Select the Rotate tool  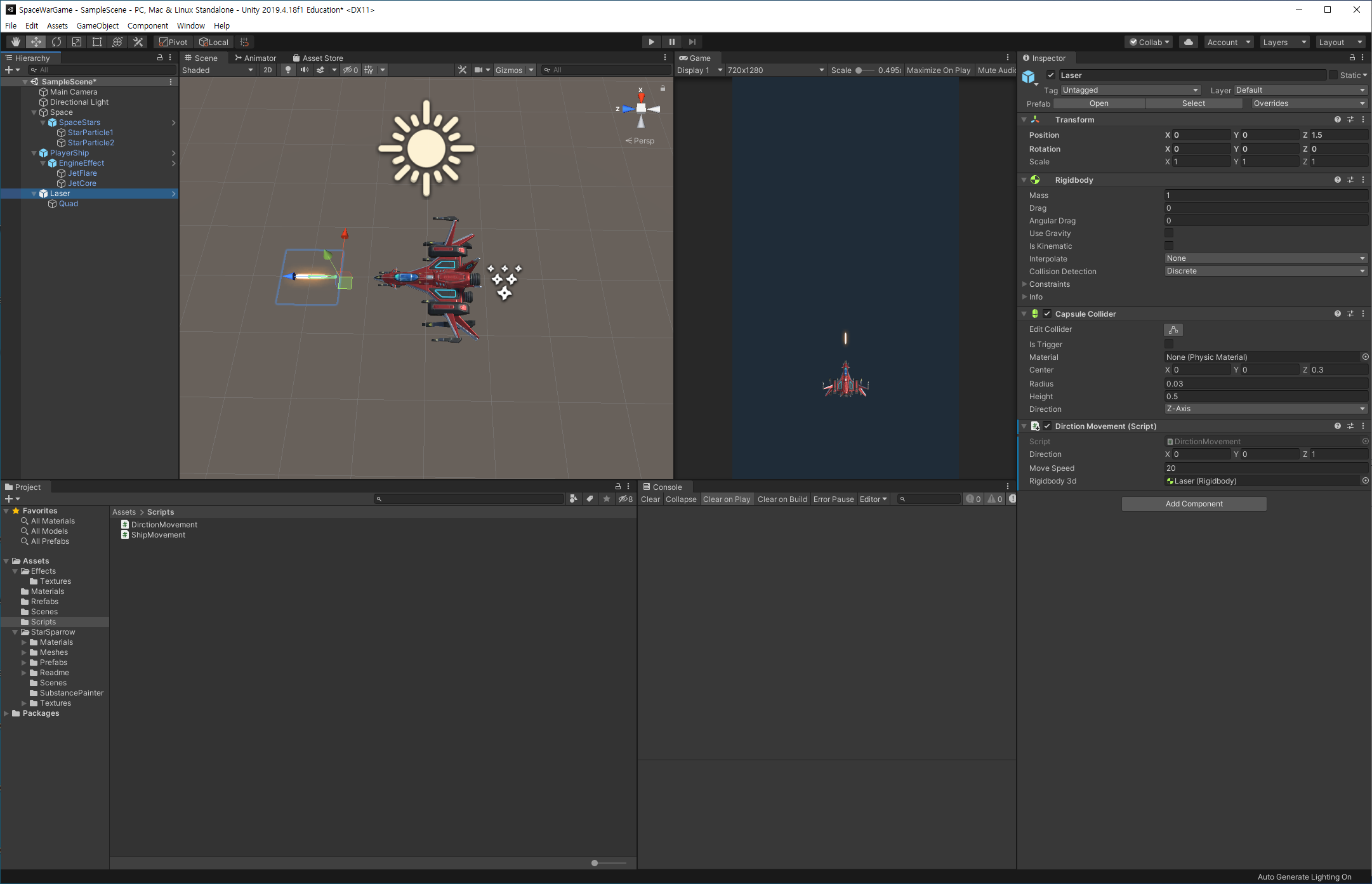tap(56, 42)
